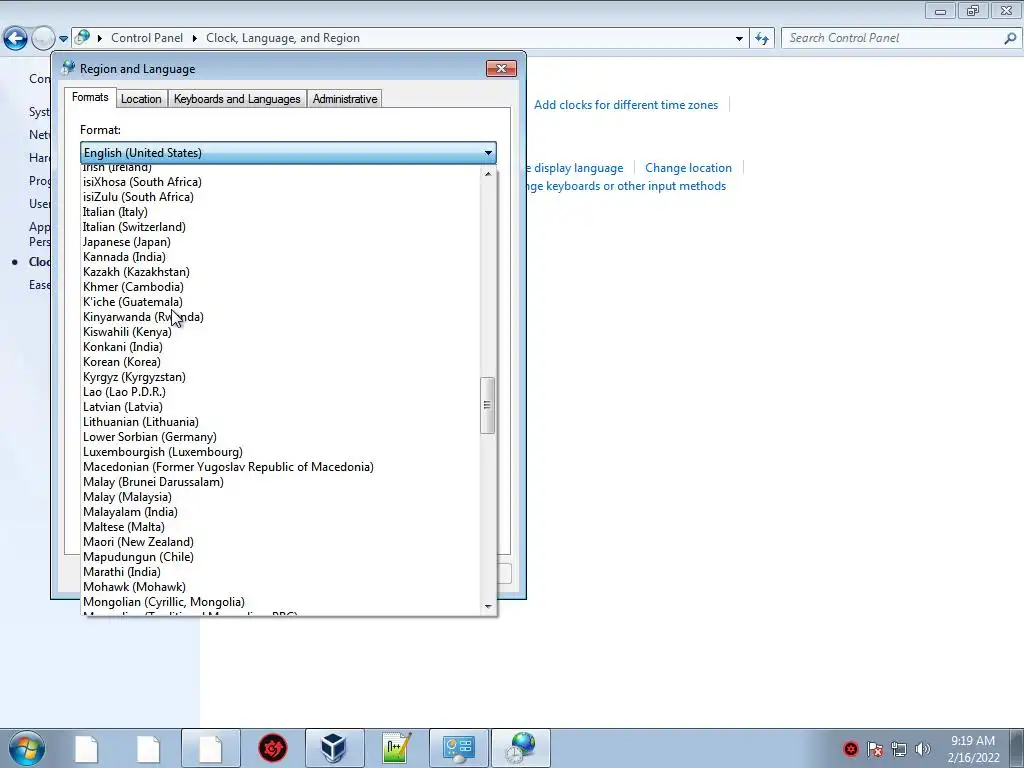Click the search magnifier icon
Viewport: 1024px width, 768px height.
[1010, 38]
